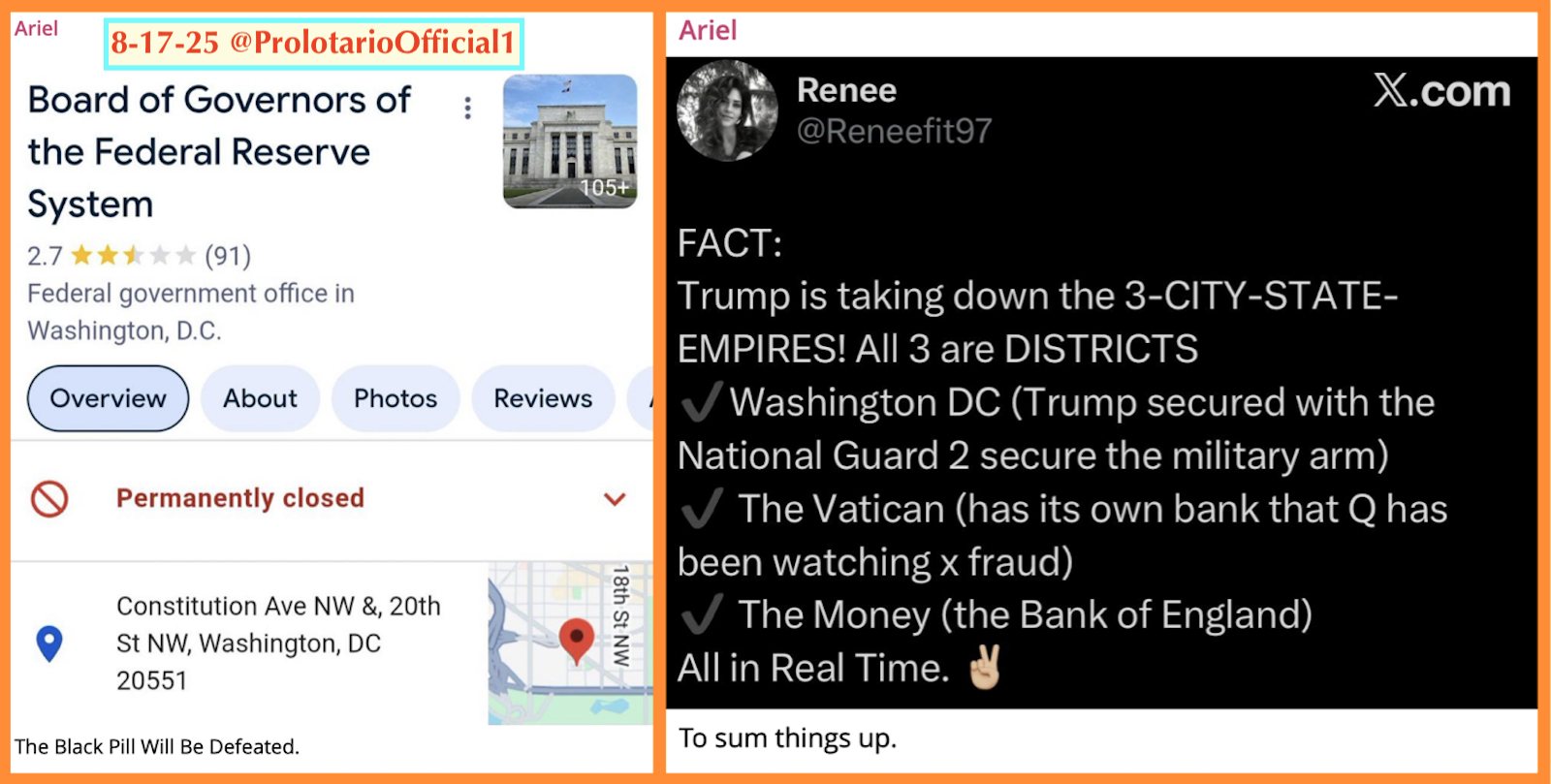The width and height of the screenshot is (1551, 784).
Task: Click the checkmark beside The Money
Action: 702,613
